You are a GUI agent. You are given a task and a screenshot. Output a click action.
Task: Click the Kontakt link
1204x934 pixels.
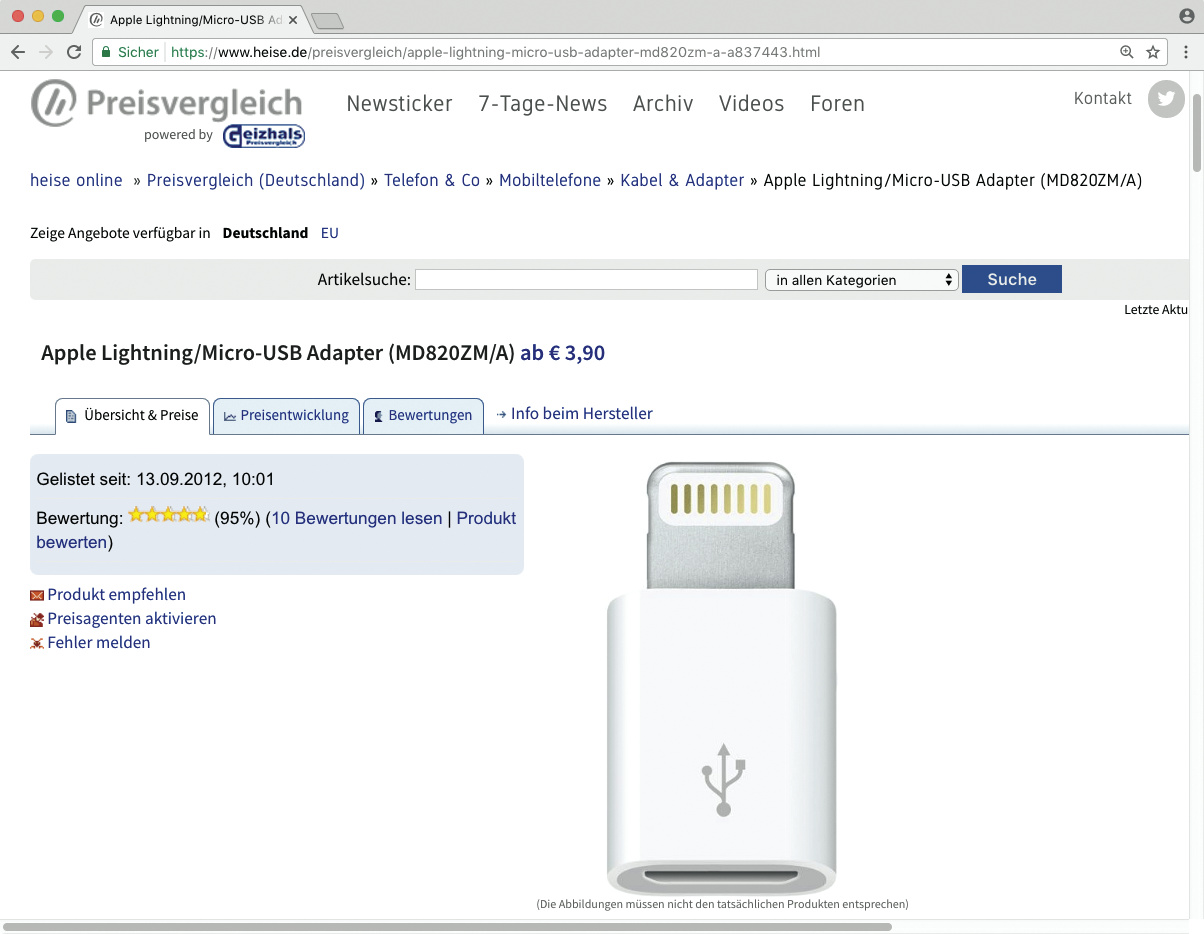[x=1103, y=98]
